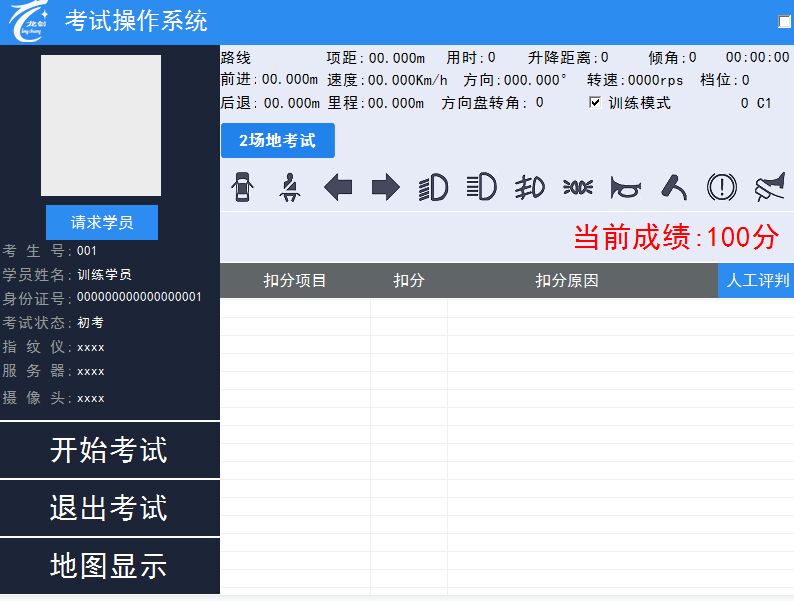Open 地图显示 from the left menu

point(109,566)
